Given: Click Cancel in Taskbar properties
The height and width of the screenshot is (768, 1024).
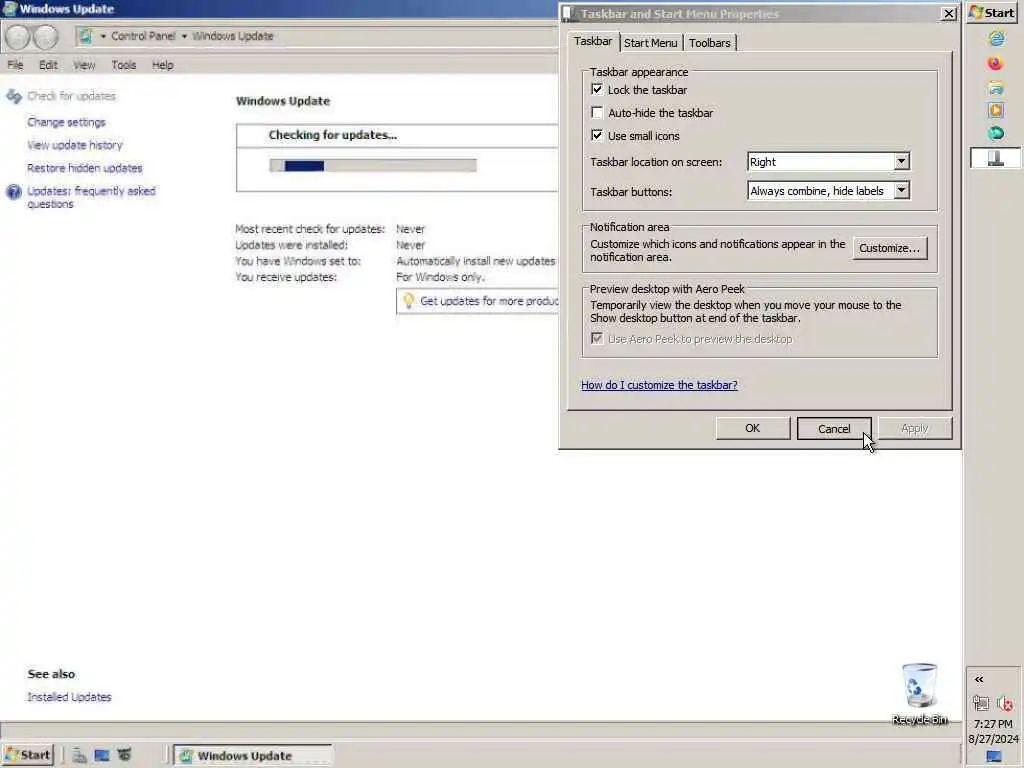Looking at the screenshot, I should (834, 428).
